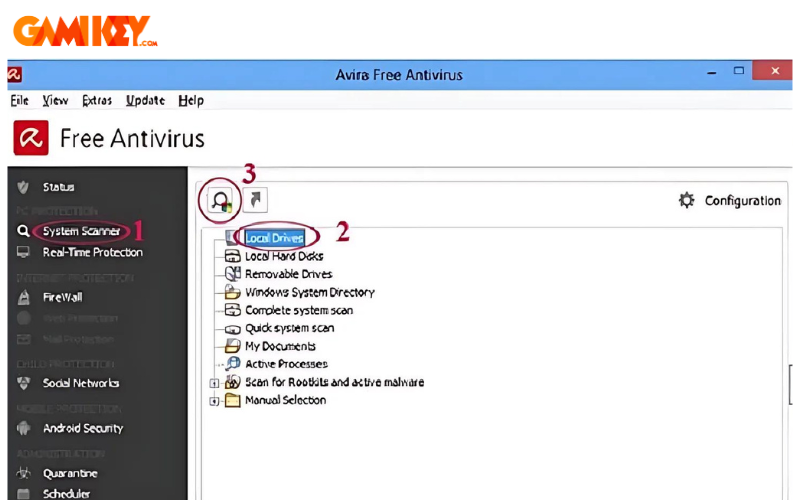Select Local Drives scan profile
The height and width of the screenshot is (500, 800).
click(x=274, y=238)
